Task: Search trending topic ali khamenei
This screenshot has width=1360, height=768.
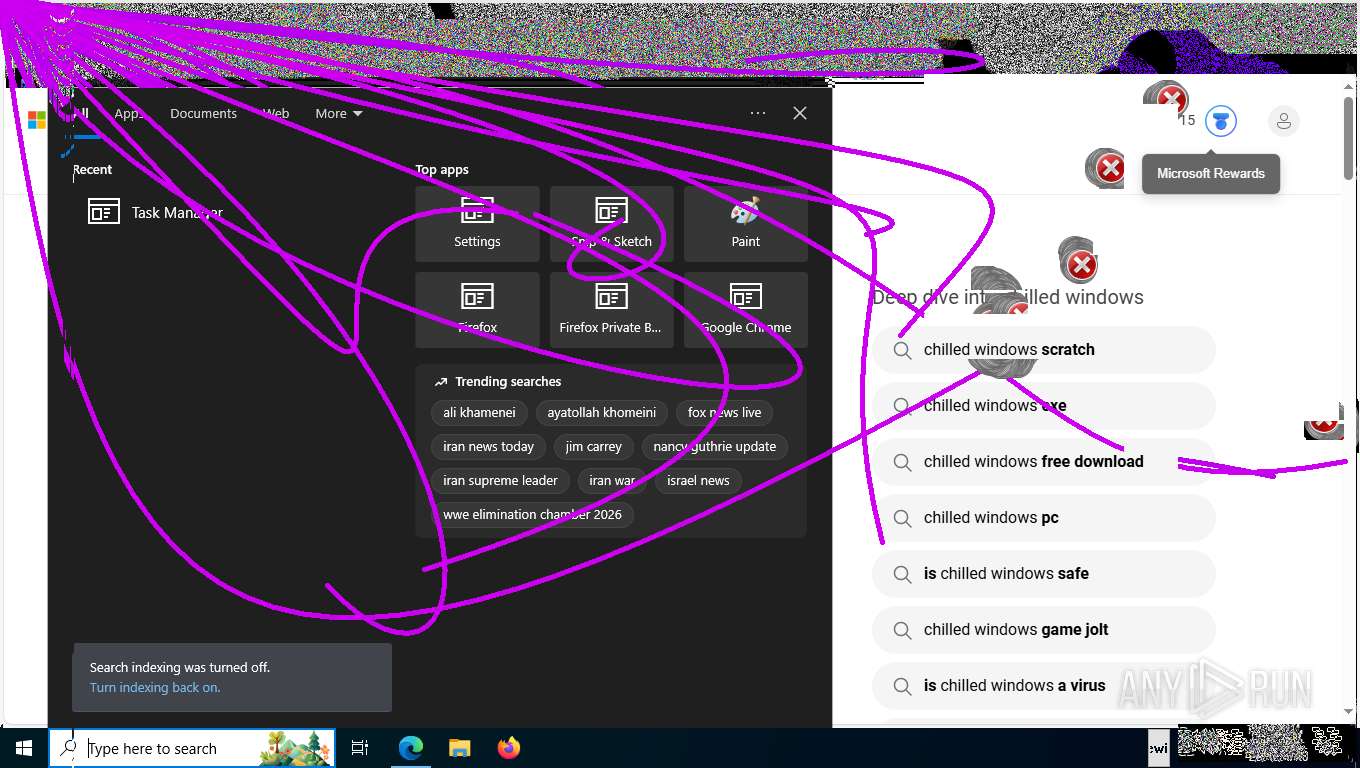Action: [x=480, y=412]
